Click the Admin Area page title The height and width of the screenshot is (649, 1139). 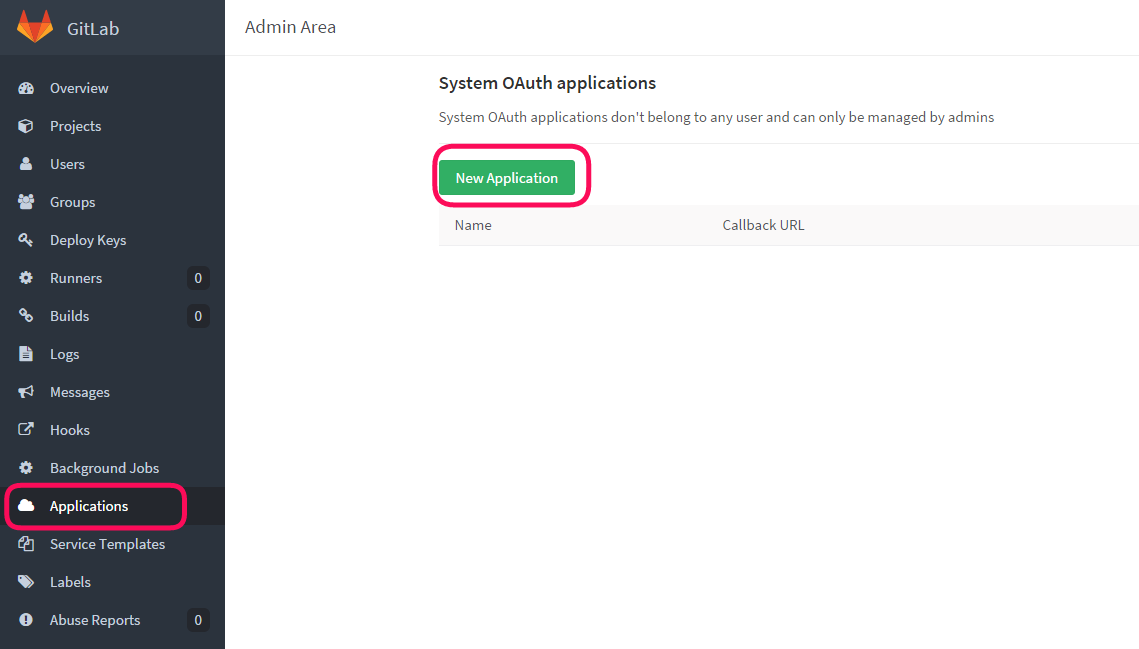(291, 27)
